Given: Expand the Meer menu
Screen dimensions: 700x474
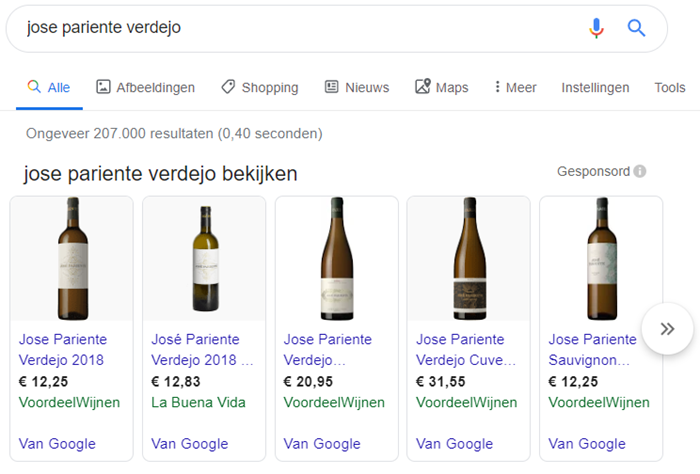Looking at the screenshot, I should pos(515,88).
